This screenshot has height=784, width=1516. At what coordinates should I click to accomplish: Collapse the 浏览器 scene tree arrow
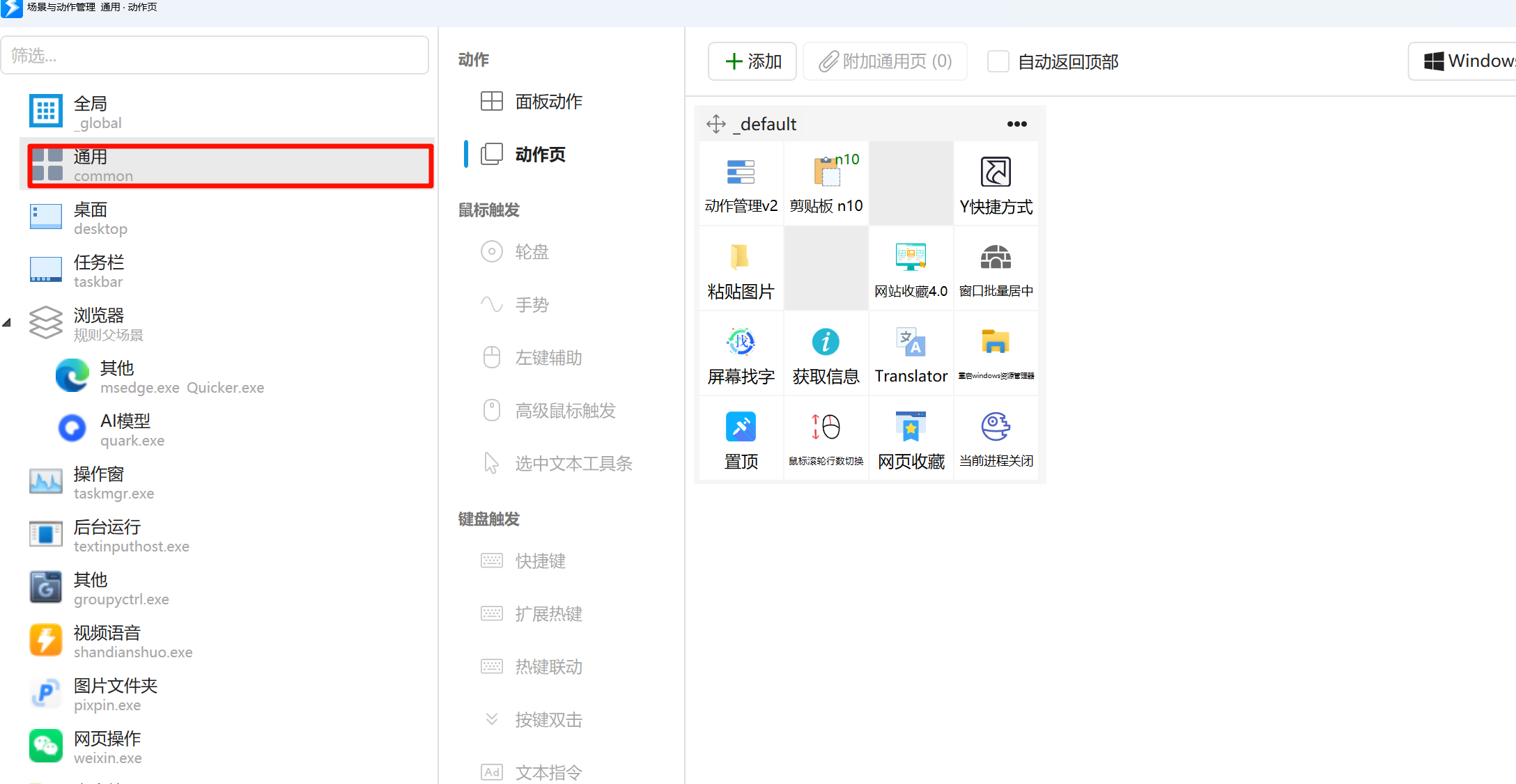tap(7, 323)
